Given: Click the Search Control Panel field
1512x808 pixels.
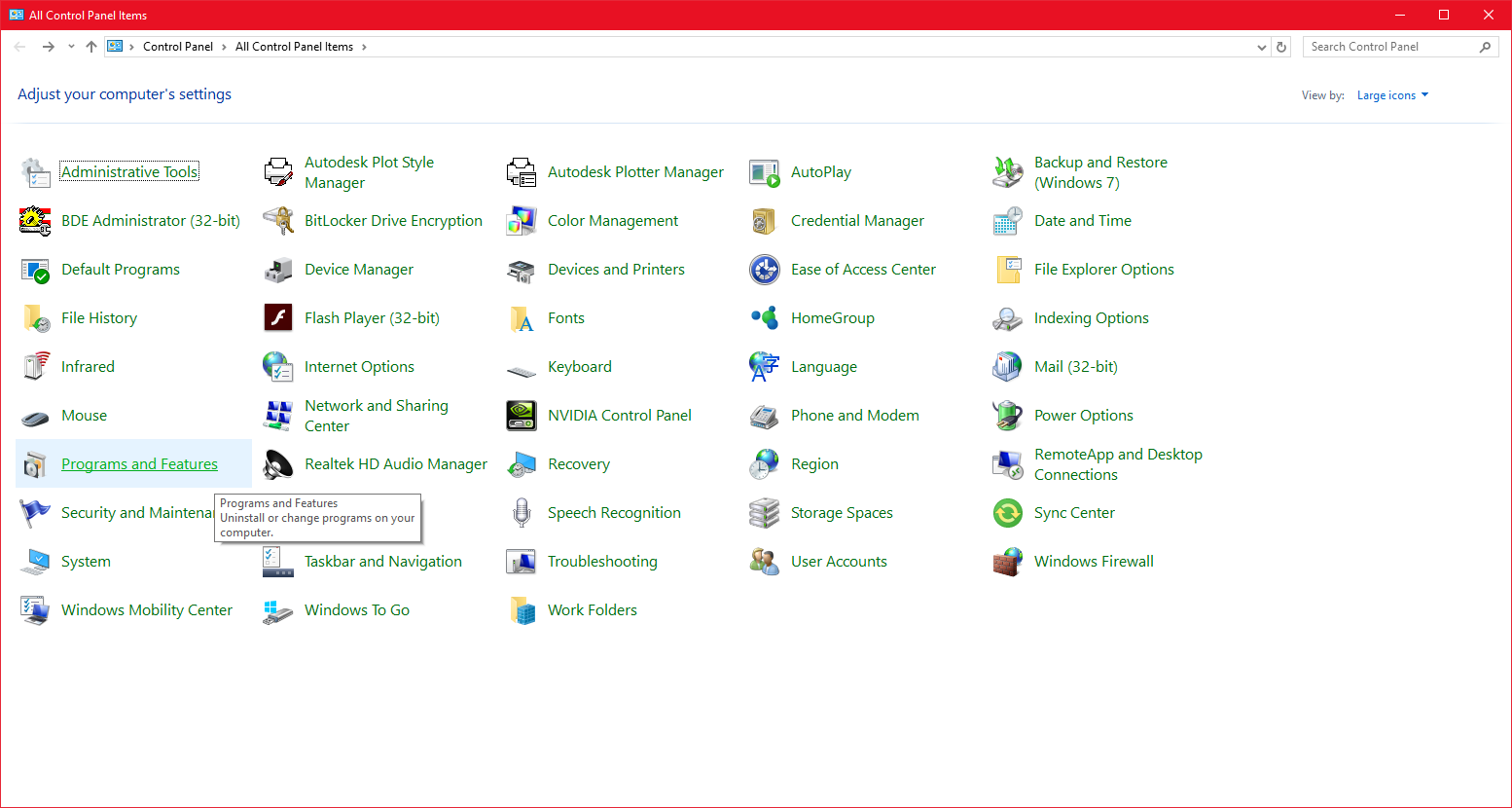Looking at the screenshot, I should pyautogui.click(x=1389, y=47).
